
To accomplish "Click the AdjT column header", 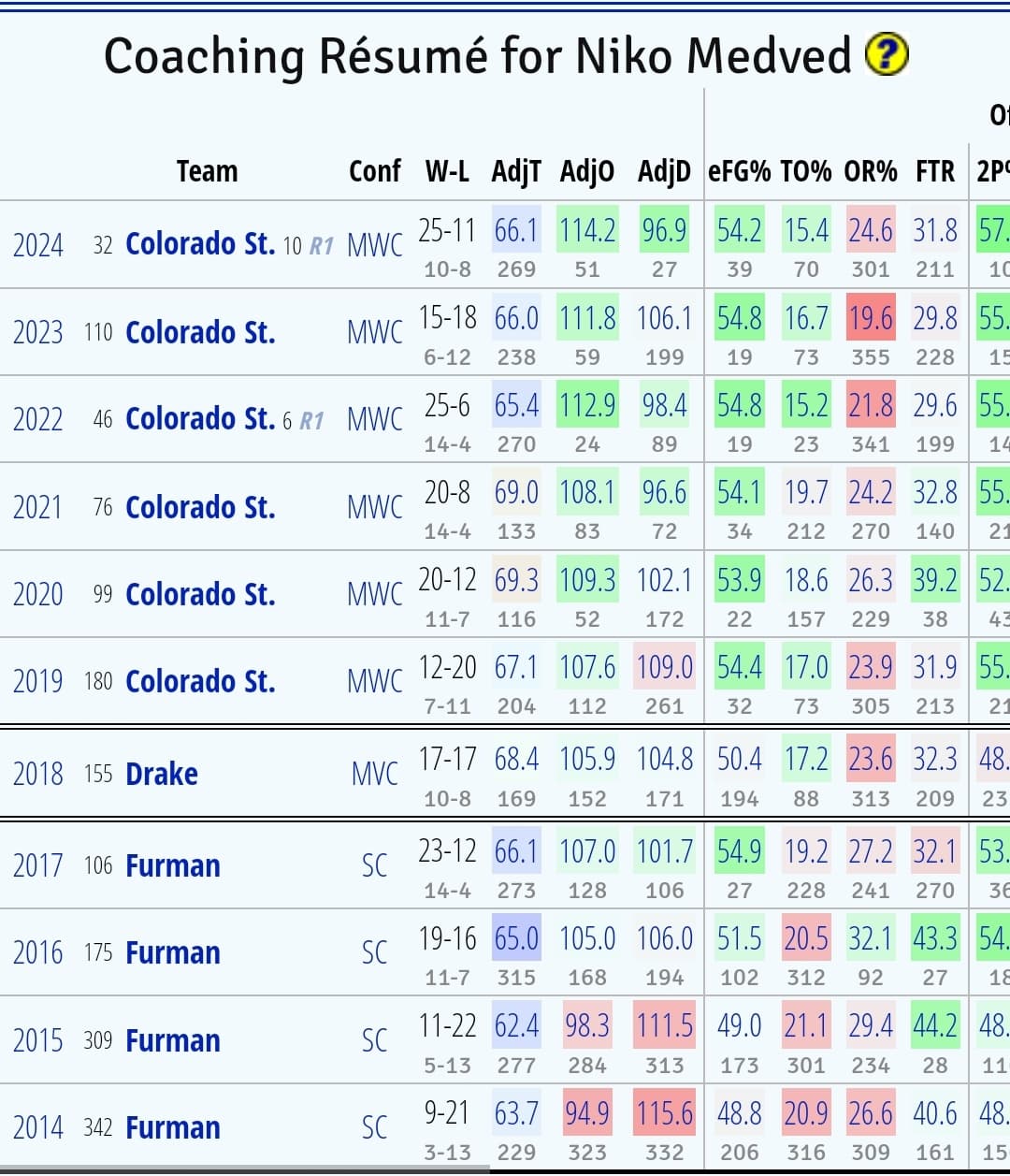I will 516,171.
